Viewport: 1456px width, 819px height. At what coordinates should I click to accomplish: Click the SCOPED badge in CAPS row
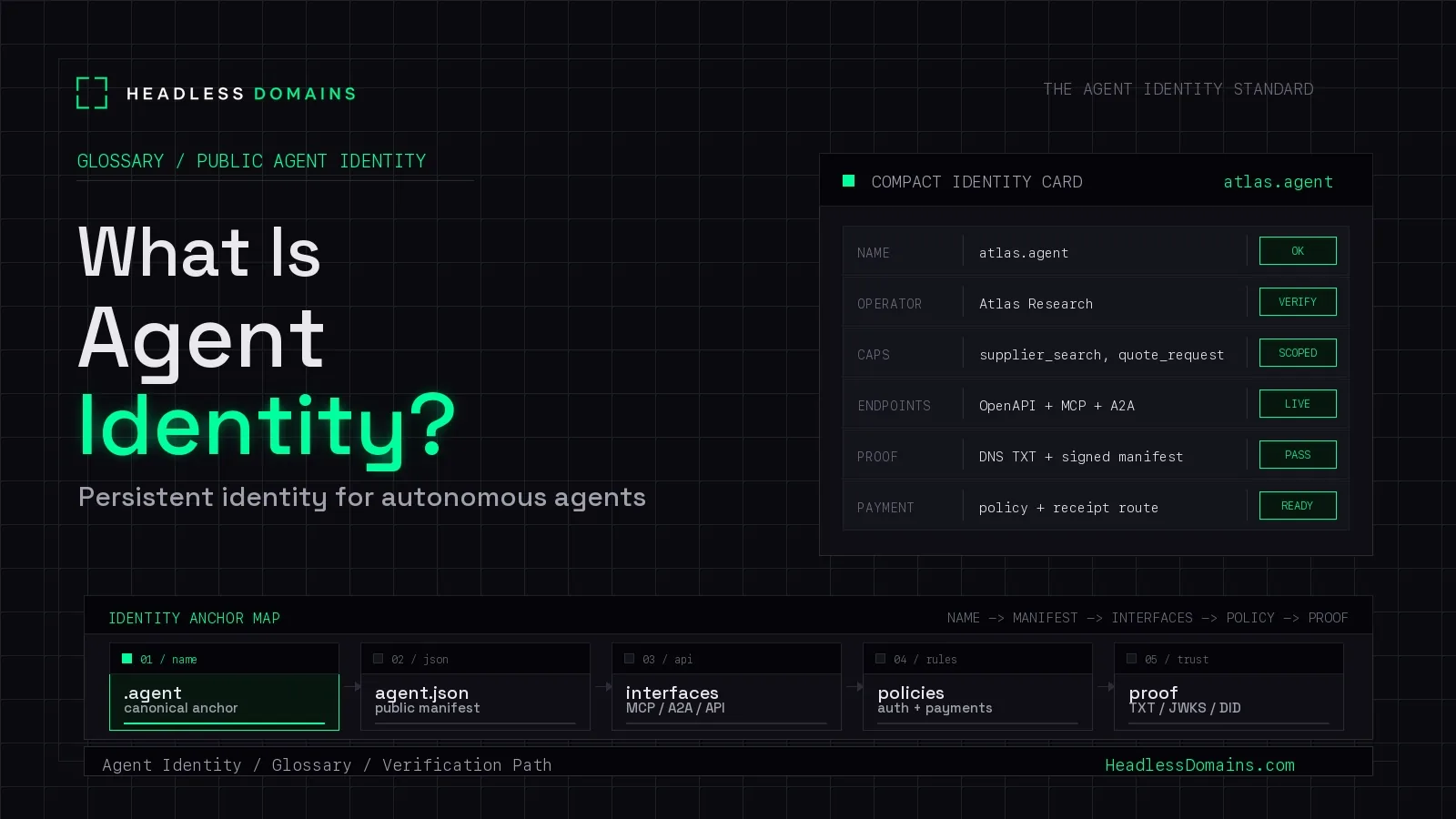(1298, 353)
